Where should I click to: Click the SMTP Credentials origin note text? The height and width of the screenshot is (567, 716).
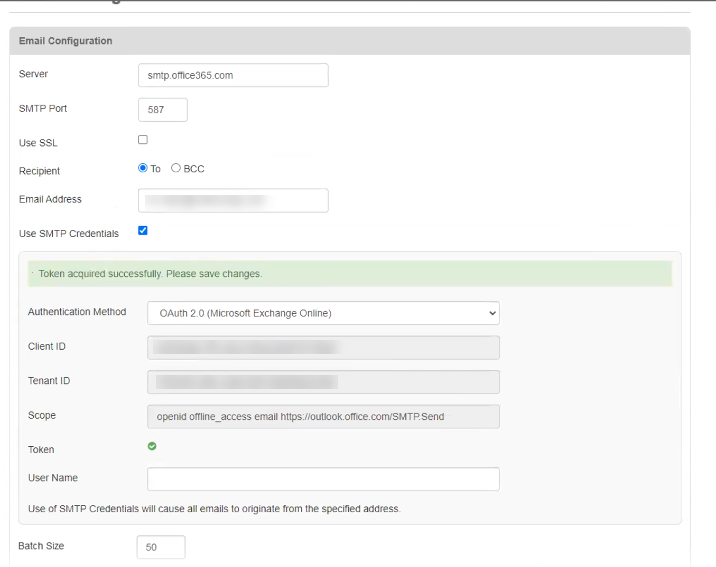(x=214, y=509)
